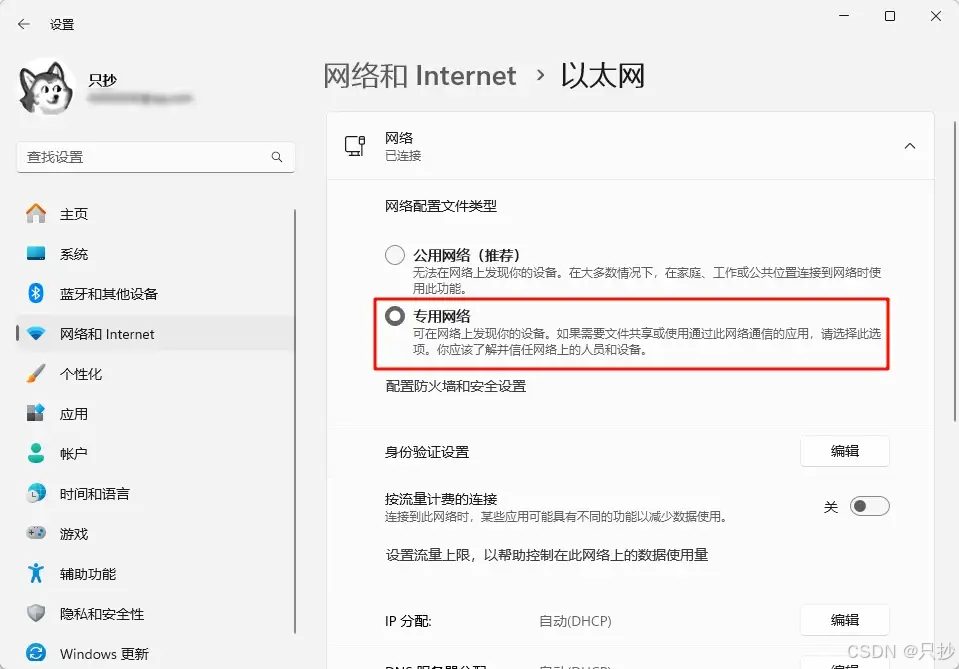
Task: Click the 以太网 page title
Action: pyautogui.click(x=603, y=76)
